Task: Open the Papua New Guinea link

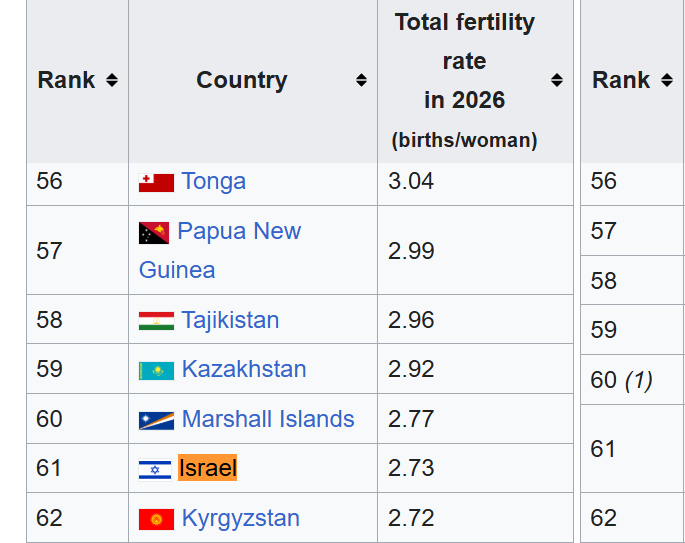Action: [220, 250]
